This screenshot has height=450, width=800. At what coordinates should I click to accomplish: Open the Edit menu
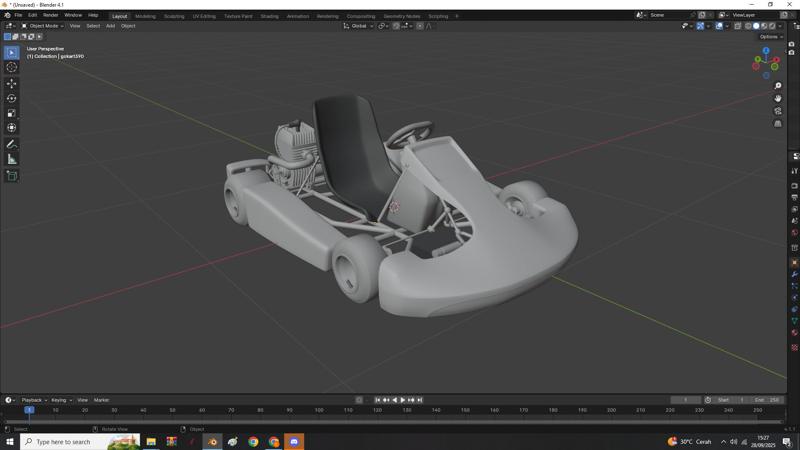pos(33,15)
